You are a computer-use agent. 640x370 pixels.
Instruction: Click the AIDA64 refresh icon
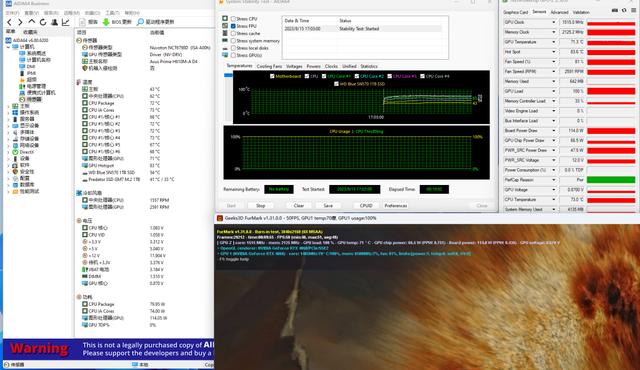coord(43,22)
